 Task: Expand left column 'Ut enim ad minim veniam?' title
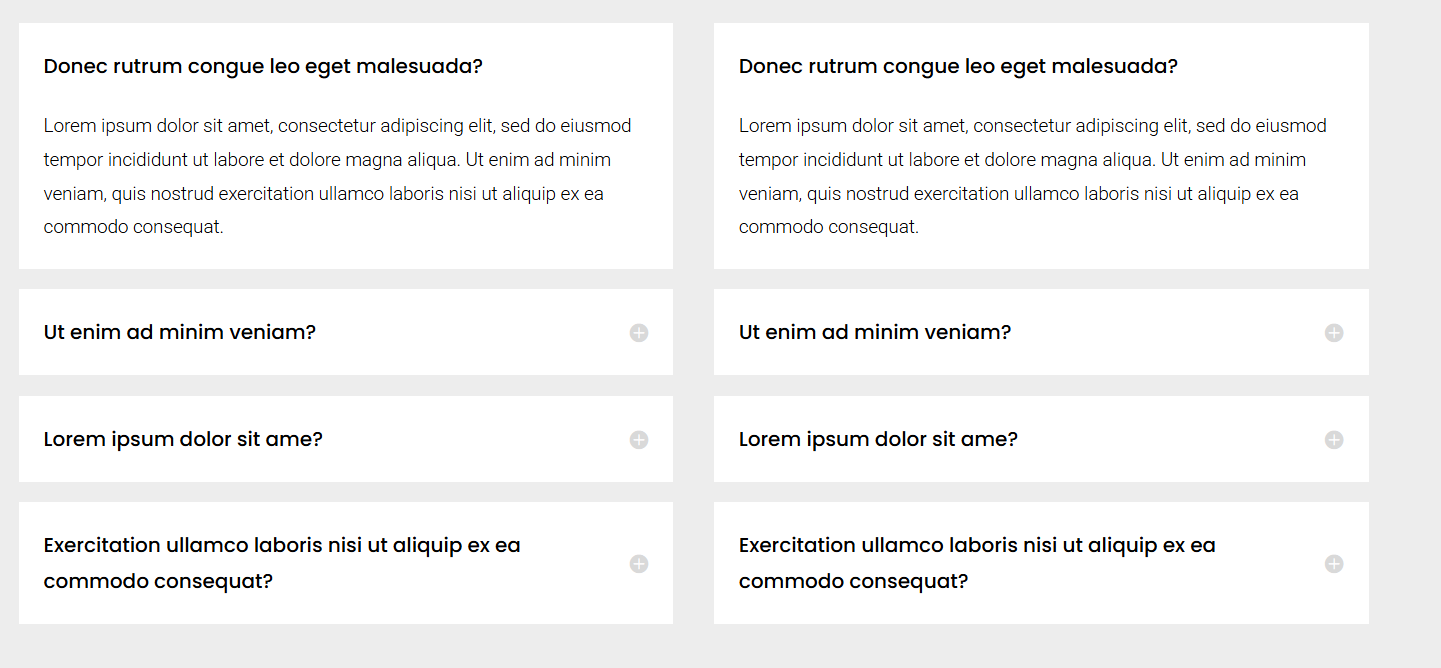pyautogui.click(x=180, y=333)
